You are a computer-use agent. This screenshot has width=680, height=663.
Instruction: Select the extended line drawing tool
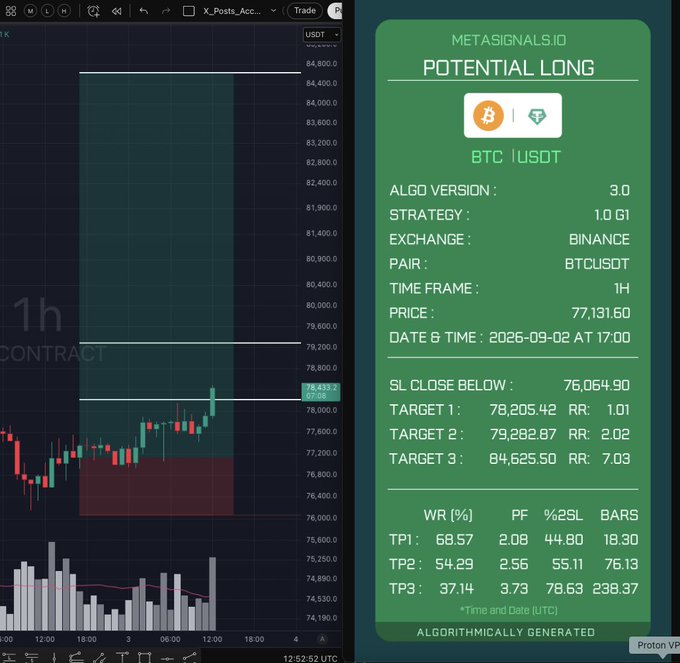[x=99, y=657]
